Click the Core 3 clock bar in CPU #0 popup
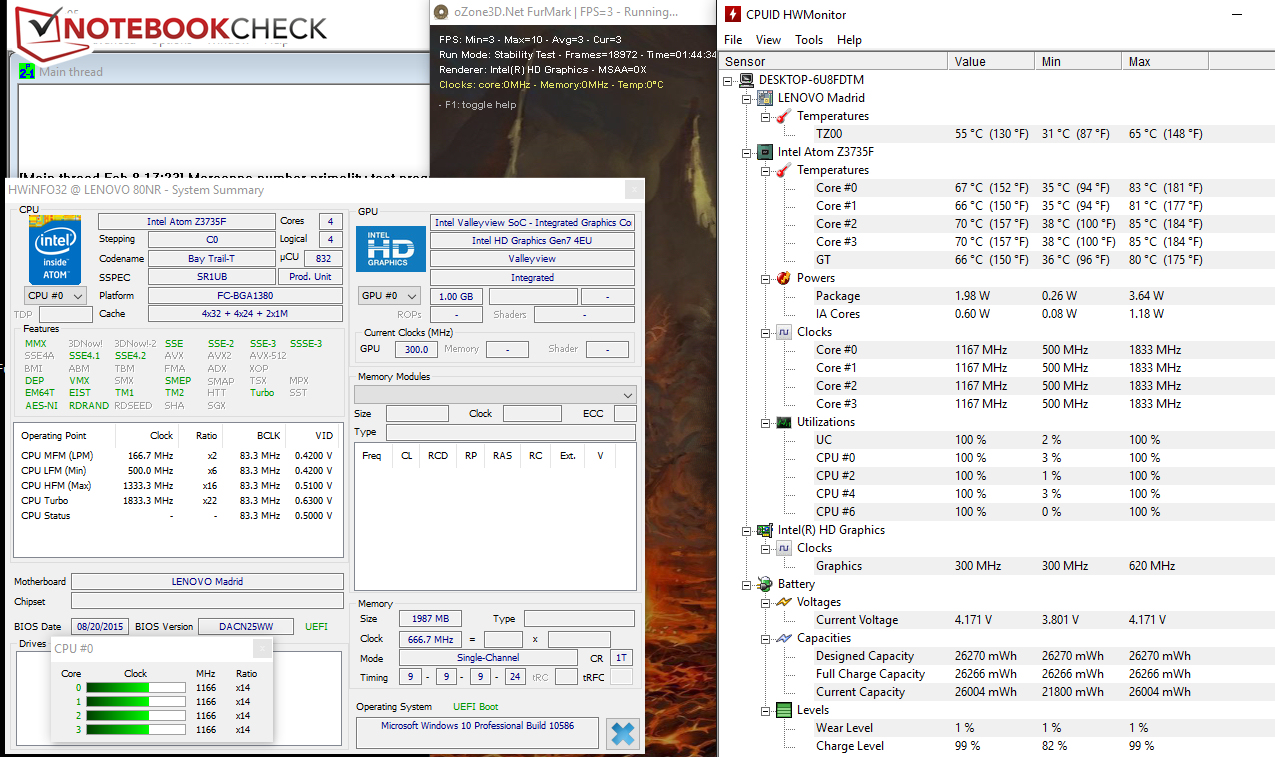Image resolution: width=1275 pixels, height=757 pixels. click(136, 730)
